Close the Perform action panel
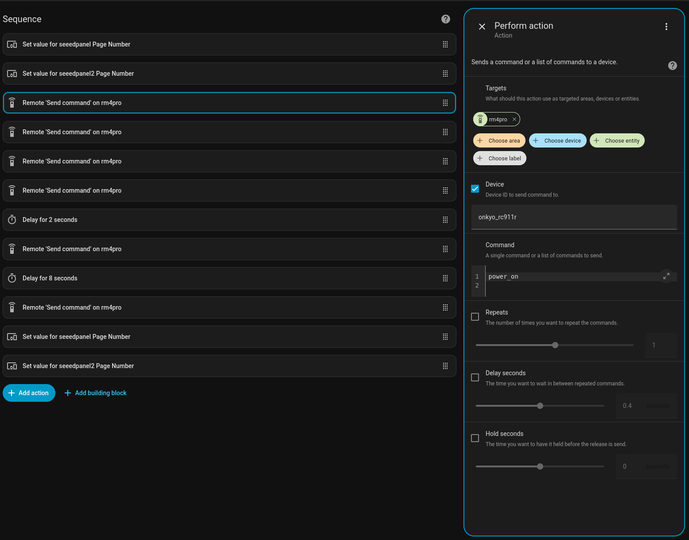This screenshot has width=689, height=540. (x=481, y=27)
